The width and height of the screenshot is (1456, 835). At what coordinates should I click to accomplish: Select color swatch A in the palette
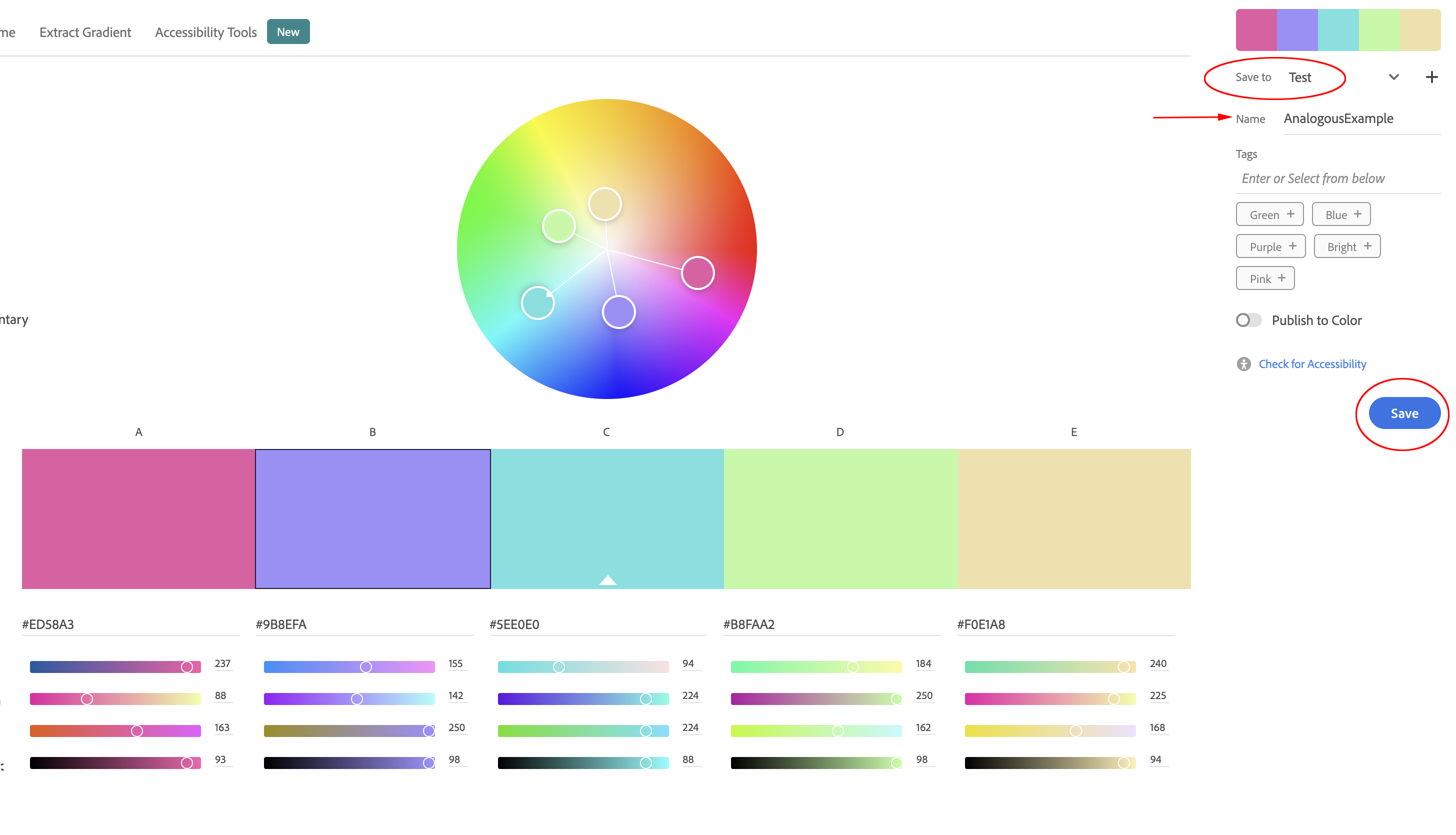tap(137, 518)
